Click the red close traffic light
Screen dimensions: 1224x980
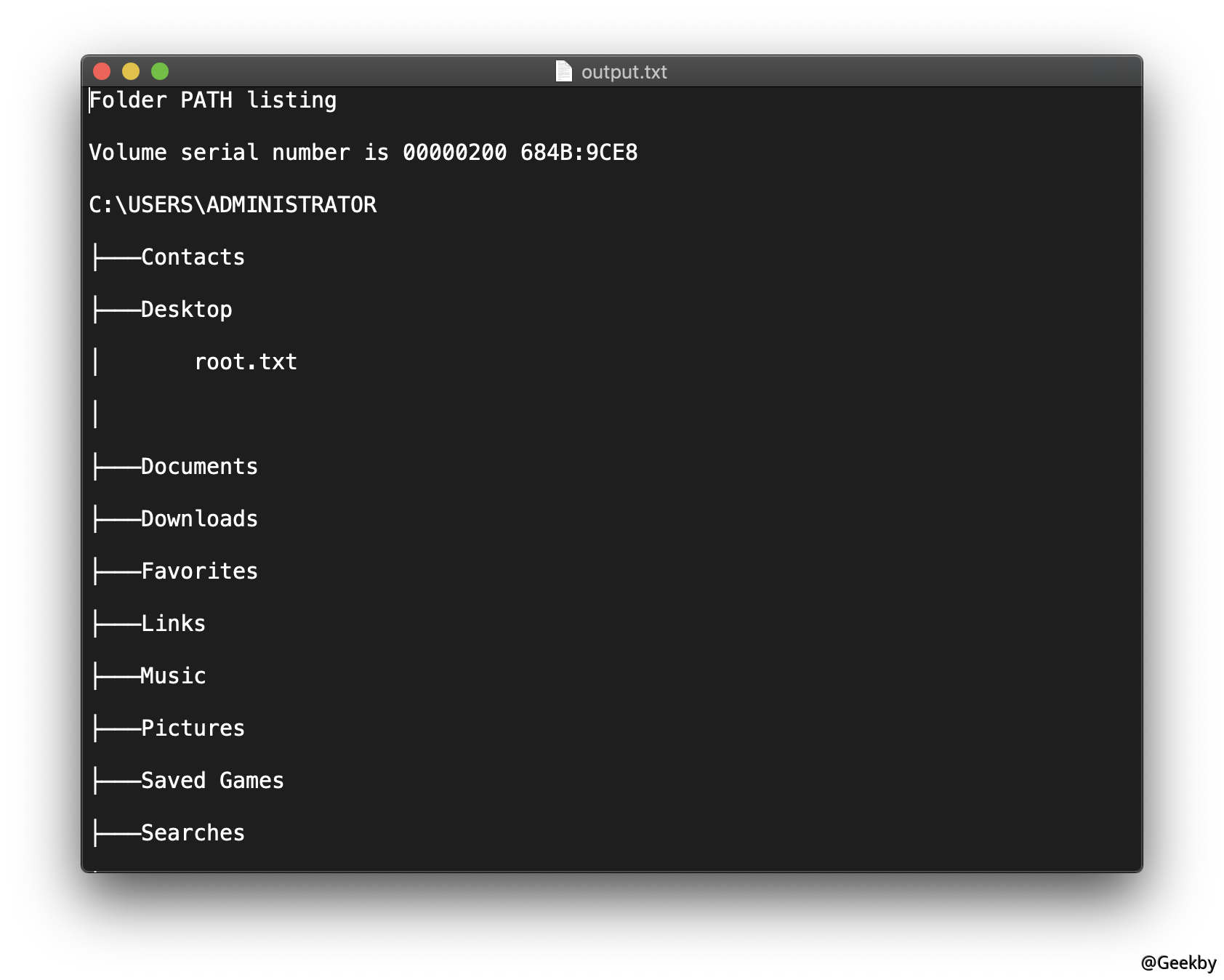click(x=103, y=71)
